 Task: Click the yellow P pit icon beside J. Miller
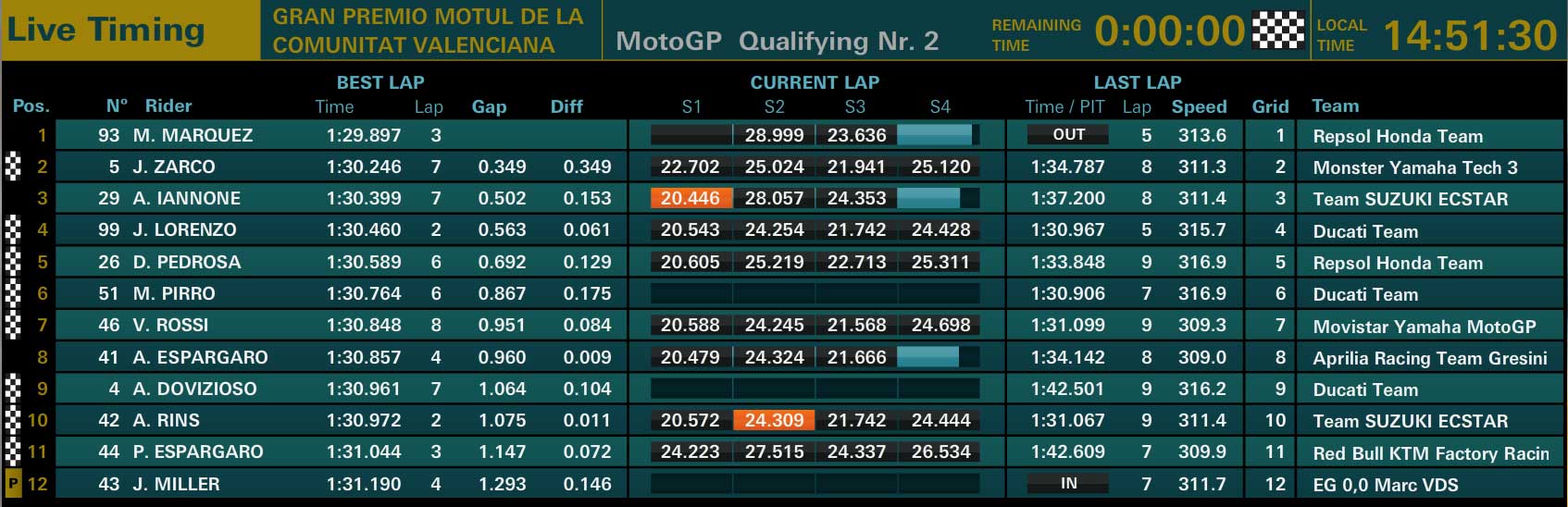(x=13, y=484)
